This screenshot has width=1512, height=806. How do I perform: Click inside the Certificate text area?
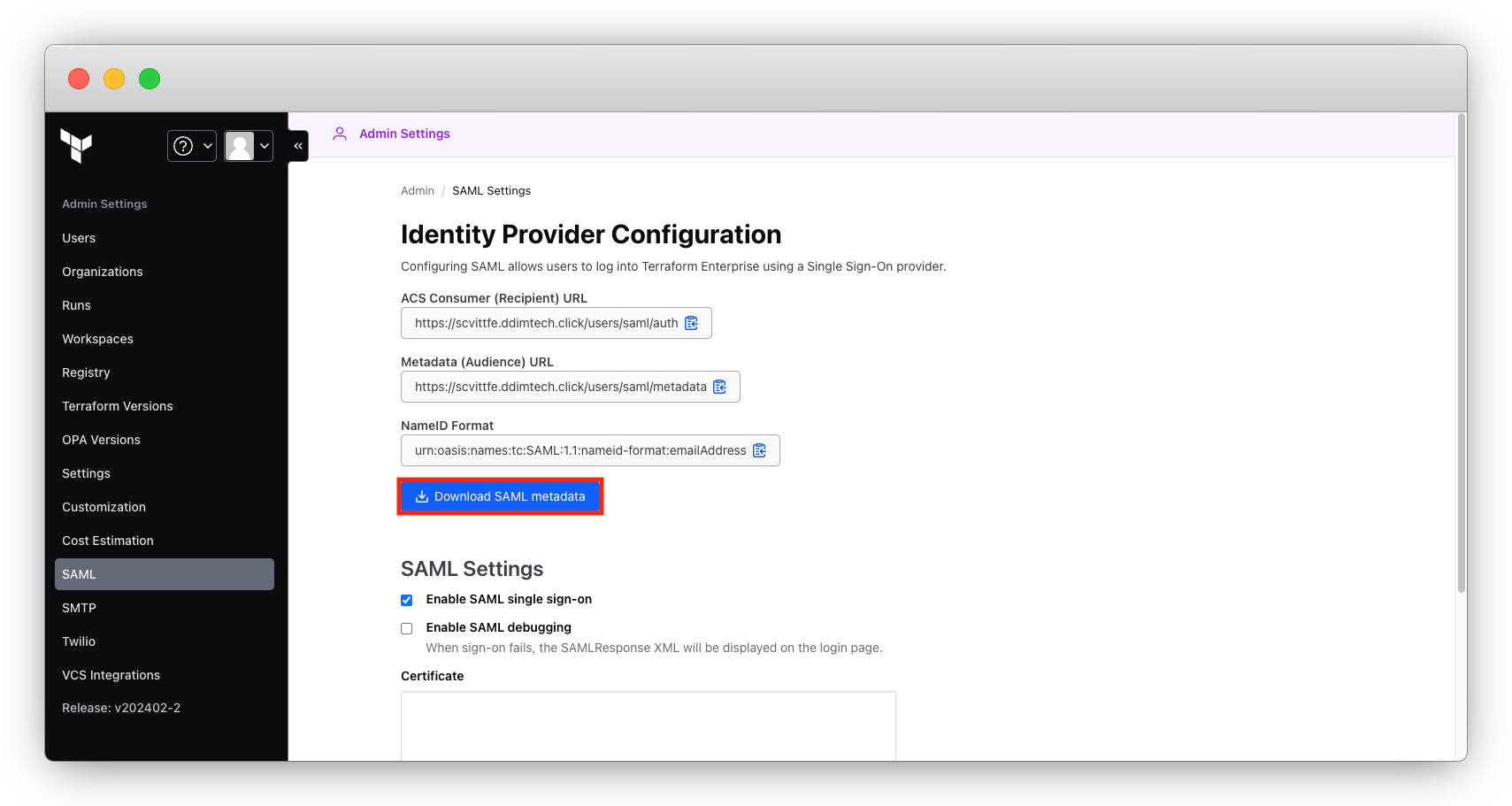(x=649, y=725)
